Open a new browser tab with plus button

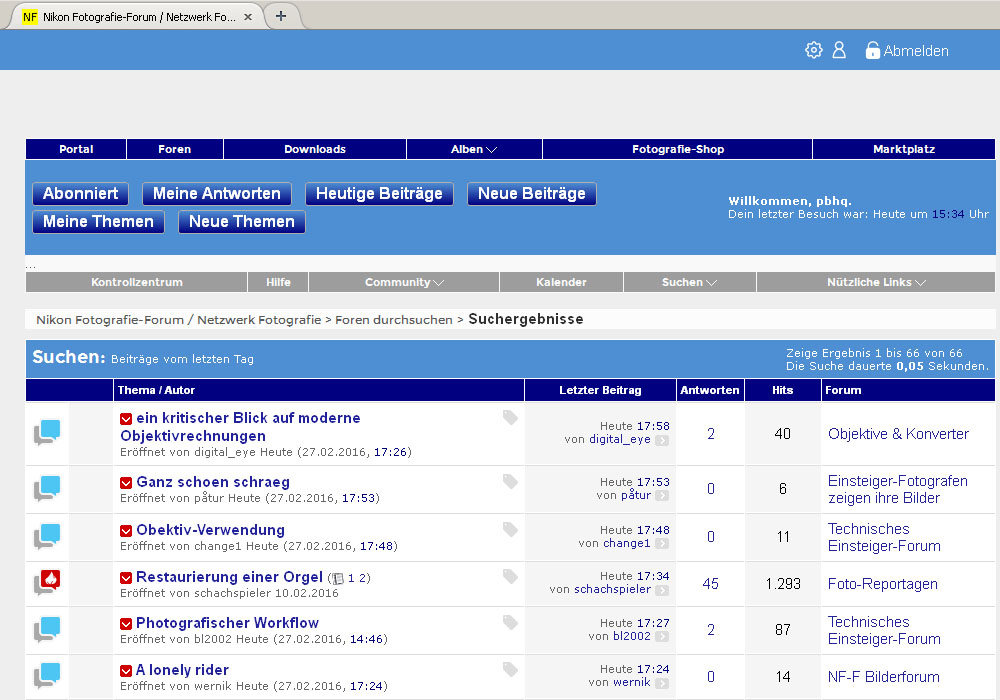pyautogui.click(x=281, y=16)
